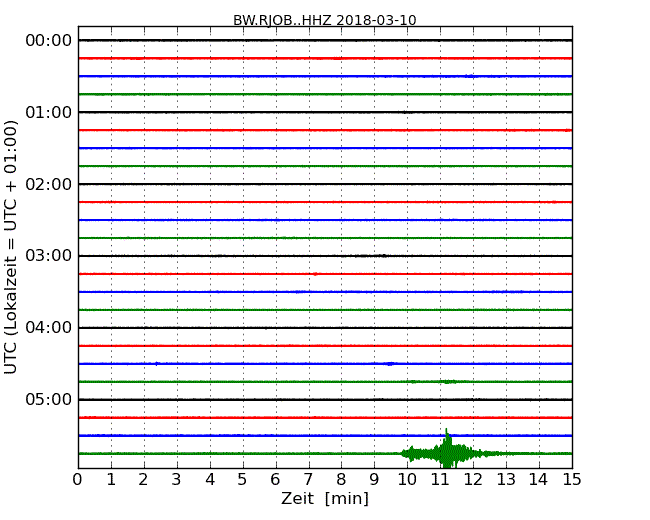Click the x-axis tick label 15
Image resolution: width=650 pixels, height=520 pixels.
[x=572, y=479]
